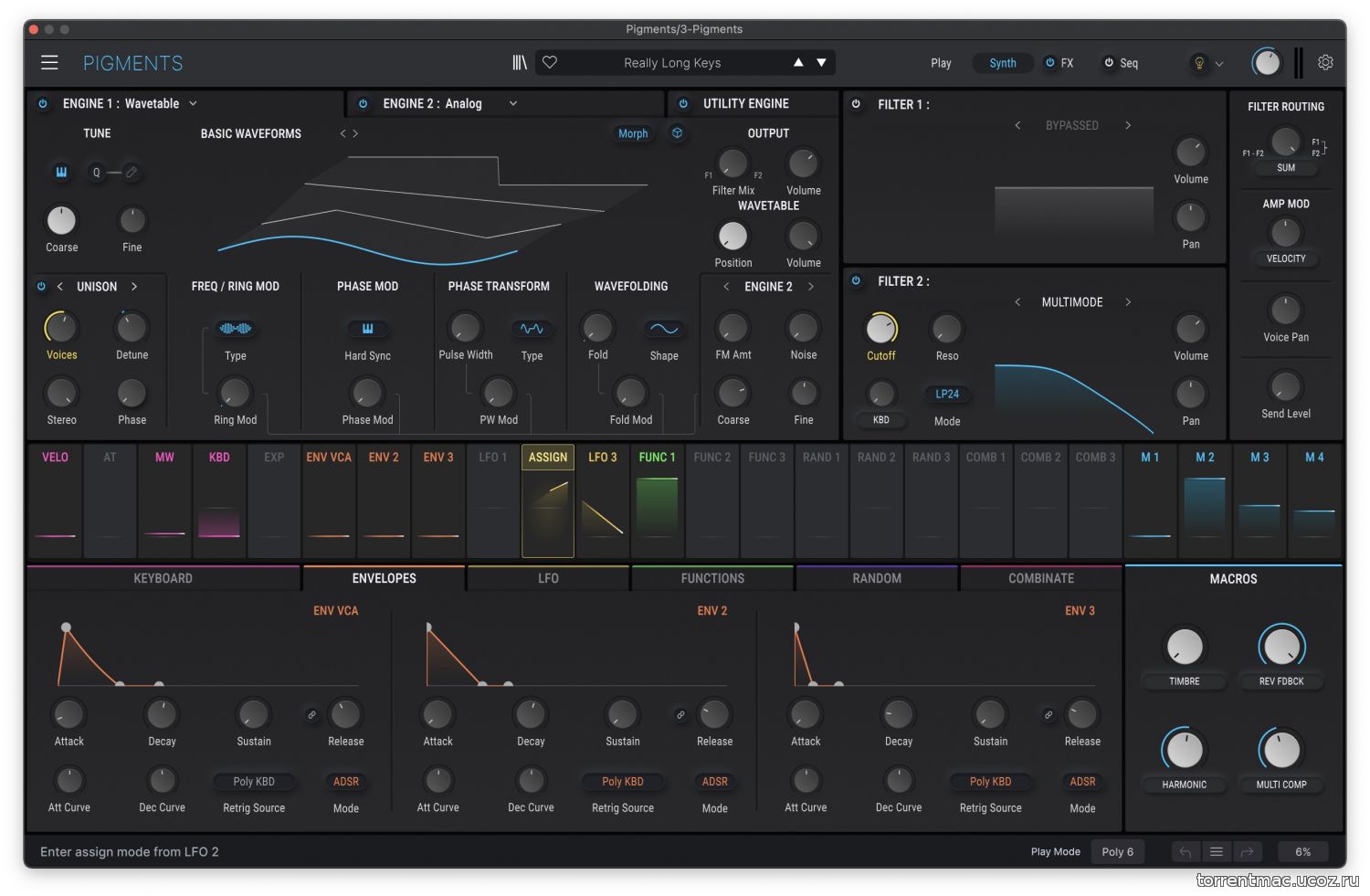Click the 6% CPU meter button
This screenshot has height=896, width=1370.
1303,851
